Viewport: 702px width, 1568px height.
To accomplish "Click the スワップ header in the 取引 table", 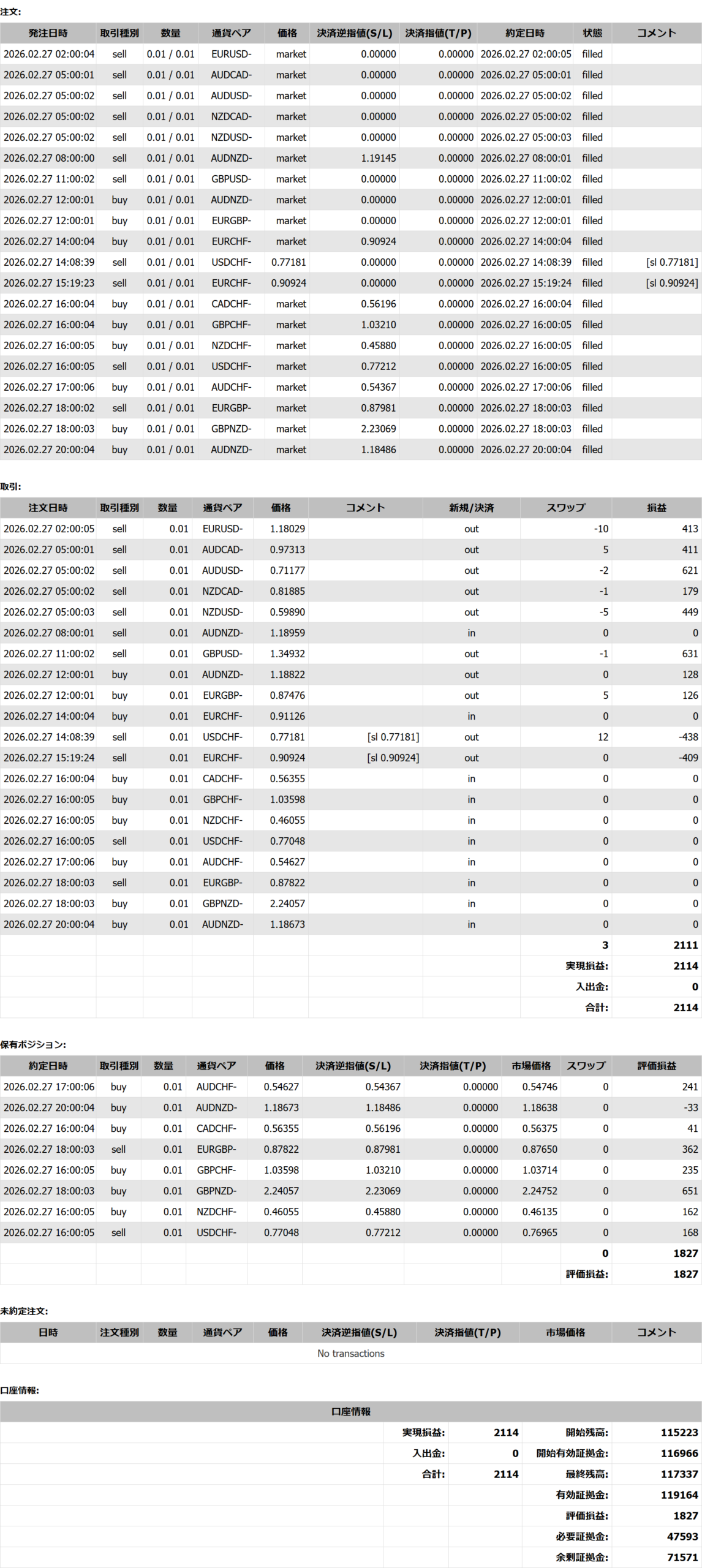I will pos(565,508).
